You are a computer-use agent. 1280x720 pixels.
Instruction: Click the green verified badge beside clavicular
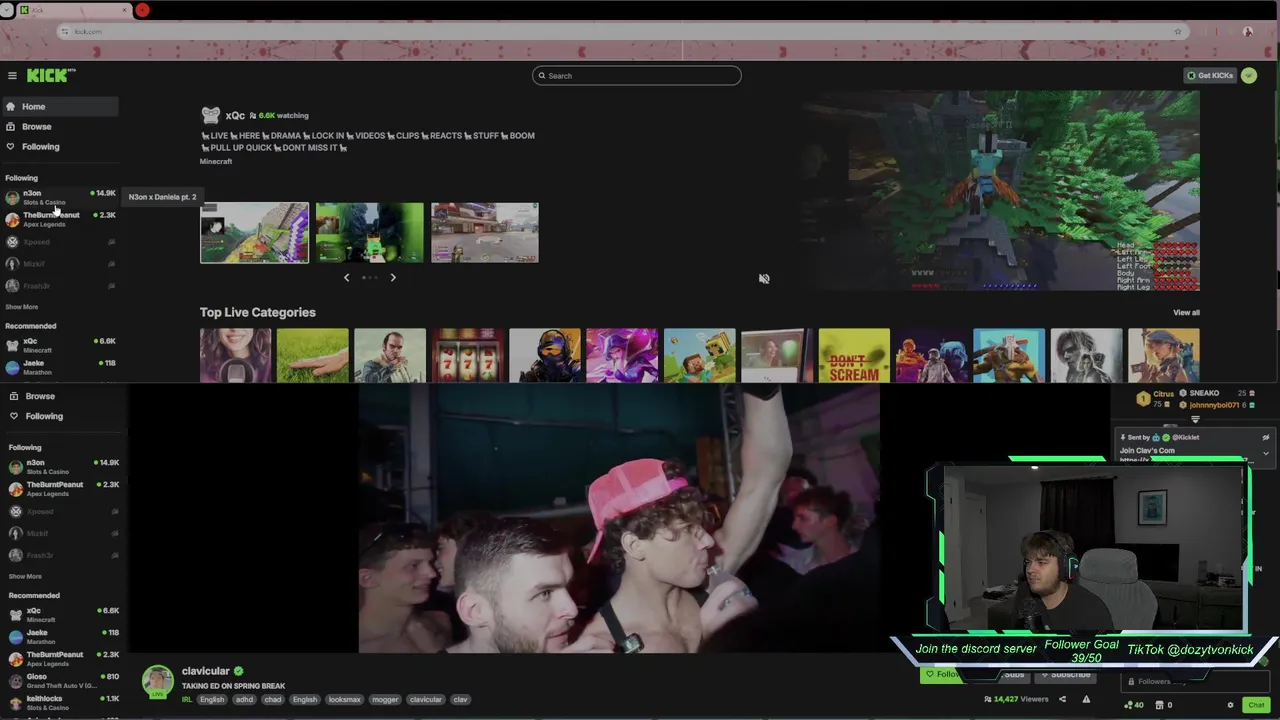pyautogui.click(x=238, y=671)
